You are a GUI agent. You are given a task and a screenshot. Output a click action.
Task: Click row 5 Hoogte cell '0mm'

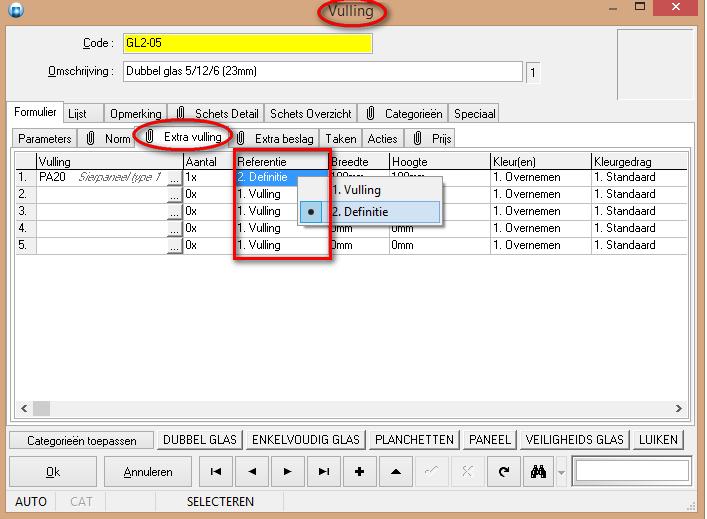[x=439, y=245]
